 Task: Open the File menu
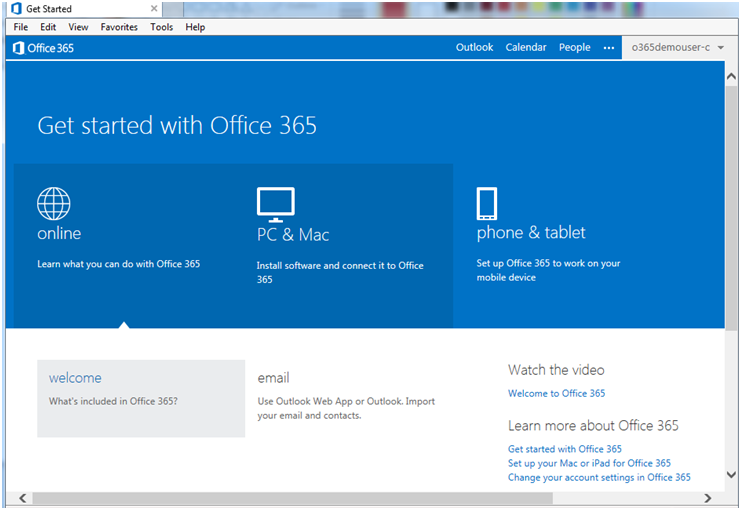pyautogui.click(x=21, y=27)
